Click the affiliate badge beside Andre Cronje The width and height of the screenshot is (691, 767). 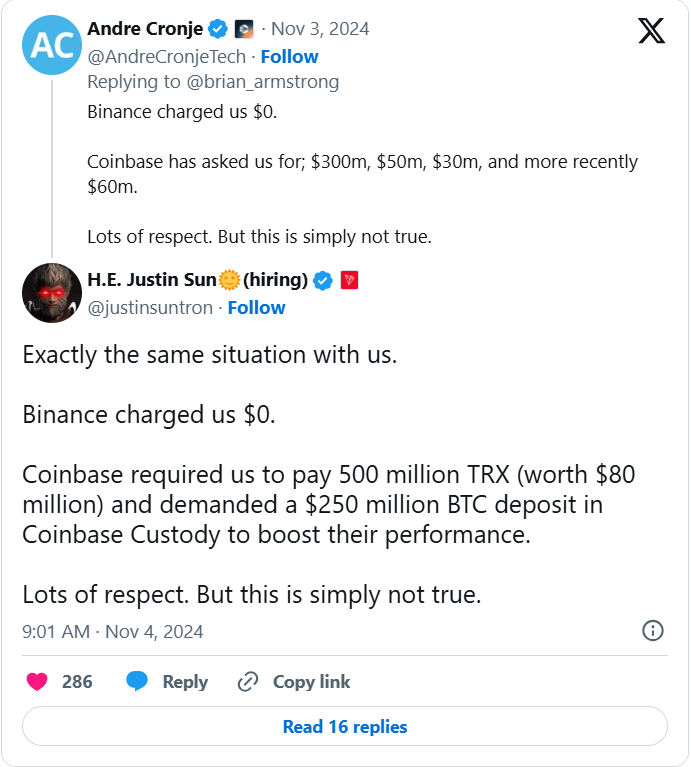coord(245,29)
